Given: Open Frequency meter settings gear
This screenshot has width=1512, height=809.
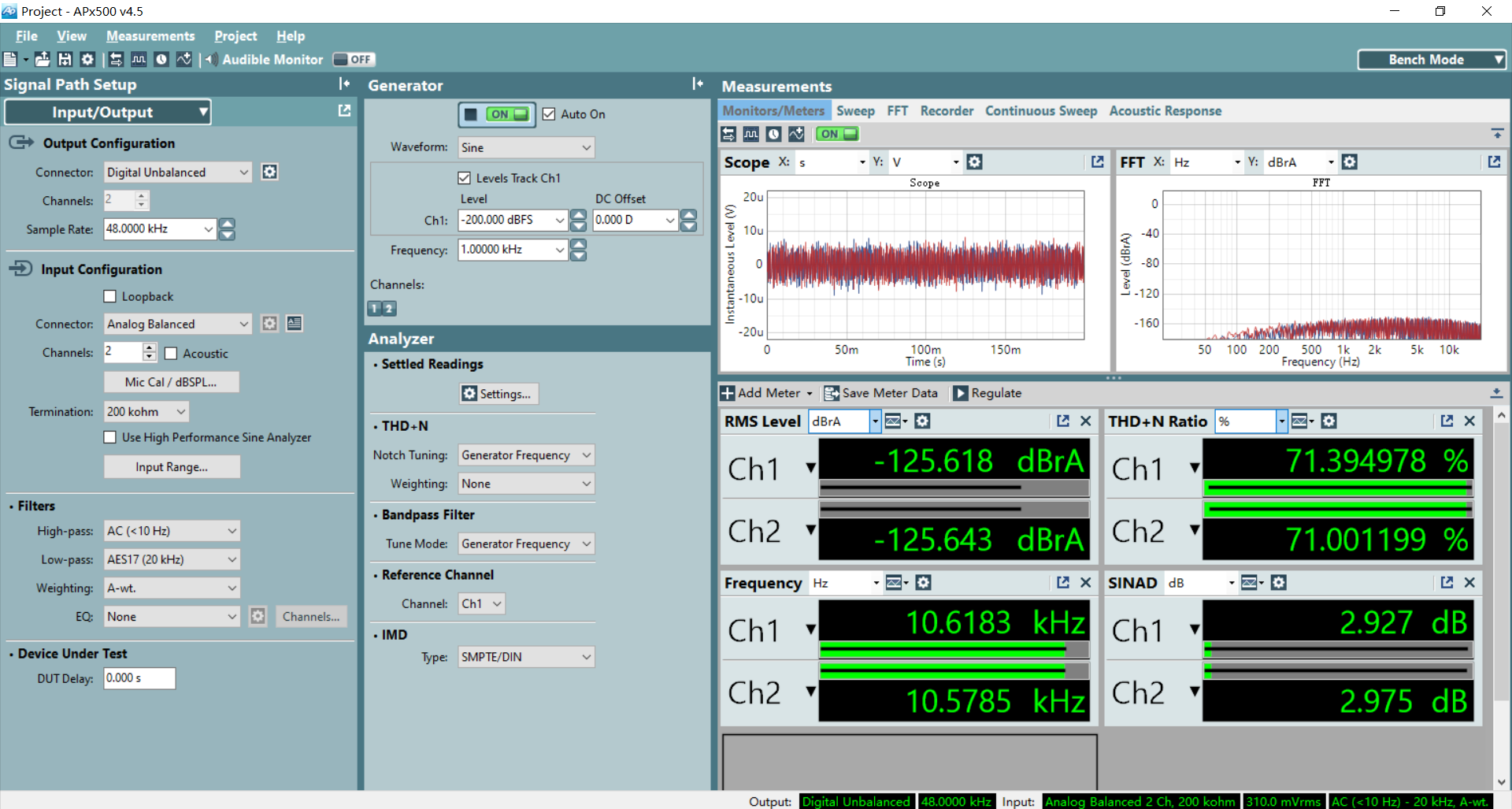Looking at the screenshot, I should [924, 582].
